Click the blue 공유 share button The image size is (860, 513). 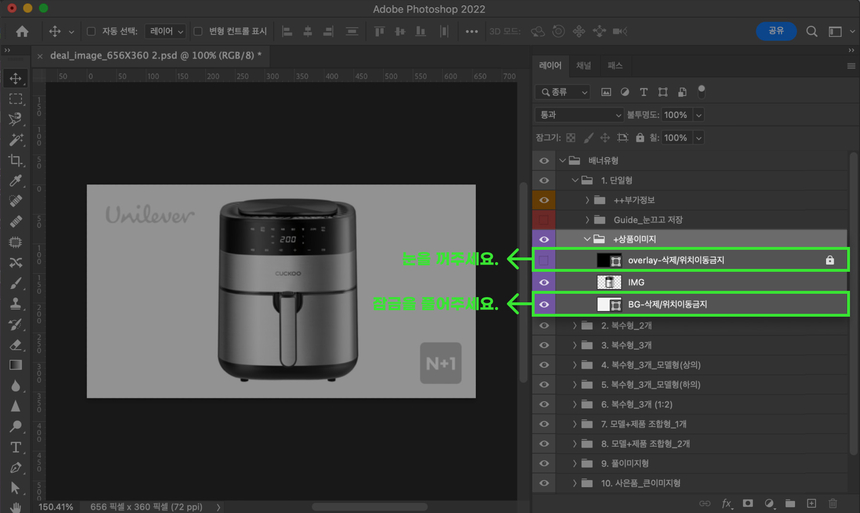pos(776,31)
